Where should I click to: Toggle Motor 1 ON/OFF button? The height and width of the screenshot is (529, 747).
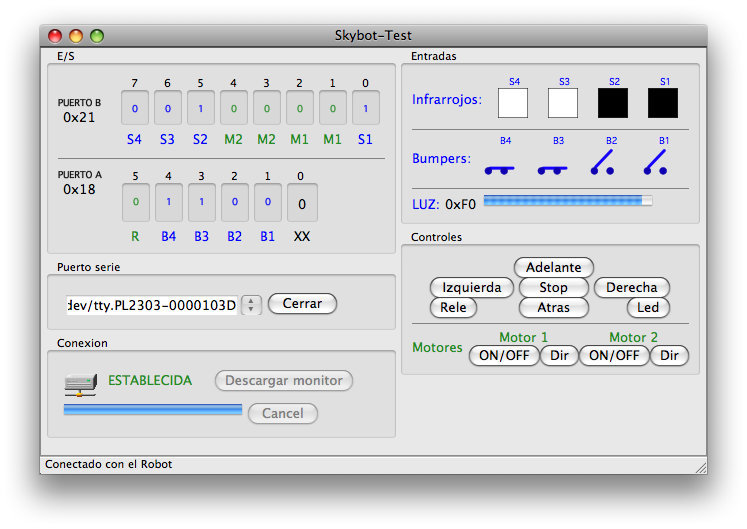point(503,356)
